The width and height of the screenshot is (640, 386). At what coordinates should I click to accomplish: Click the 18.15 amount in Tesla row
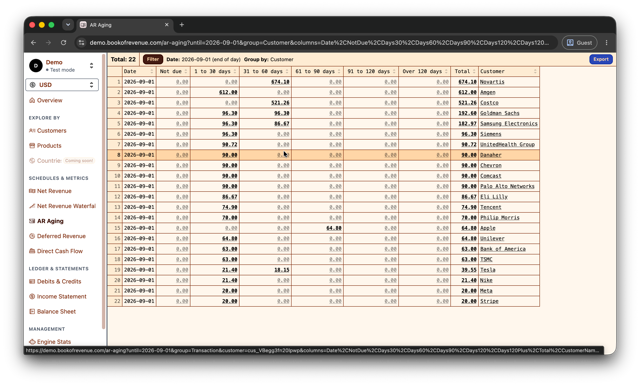[x=282, y=270]
